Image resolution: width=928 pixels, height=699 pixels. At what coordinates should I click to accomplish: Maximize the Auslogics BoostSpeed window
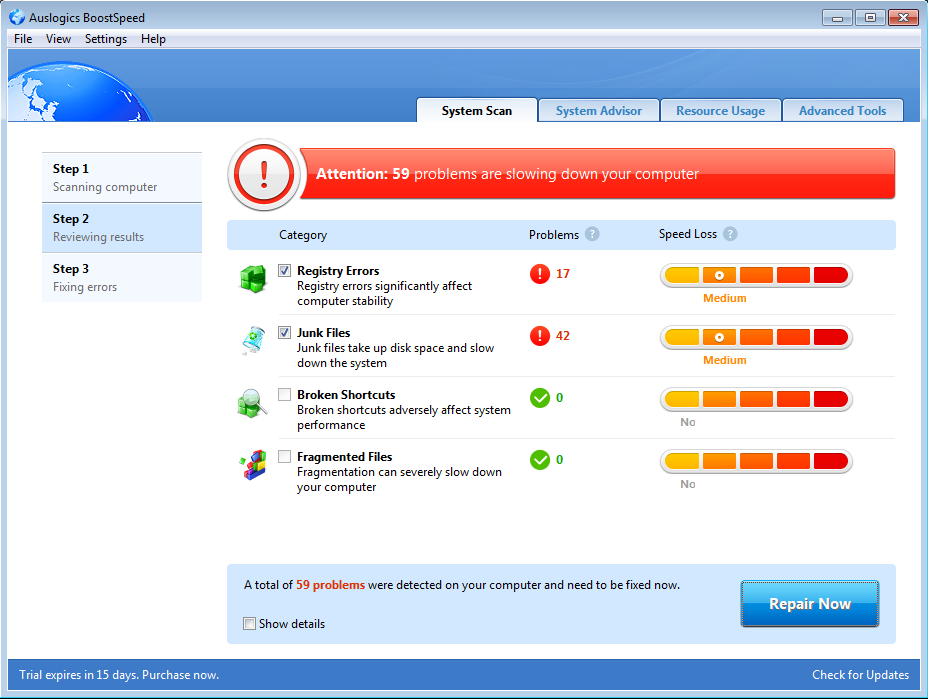click(x=870, y=18)
